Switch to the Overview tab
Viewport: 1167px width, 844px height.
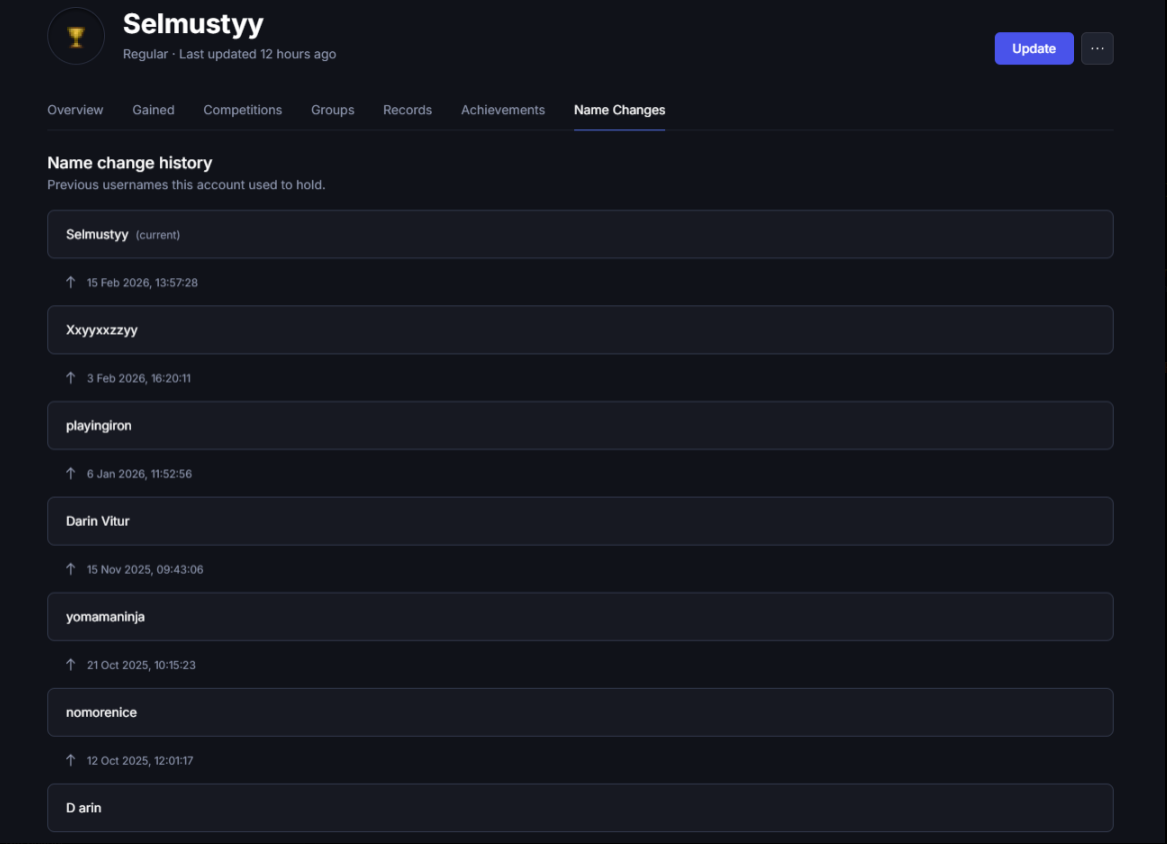(75, 110)
